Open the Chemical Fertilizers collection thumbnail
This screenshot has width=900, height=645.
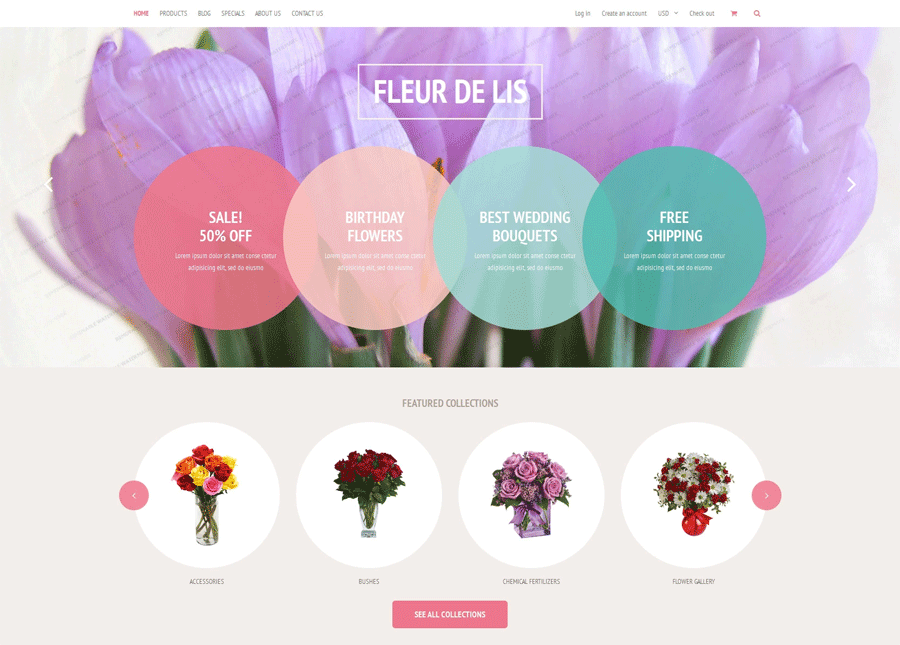[x=532, y=495]
